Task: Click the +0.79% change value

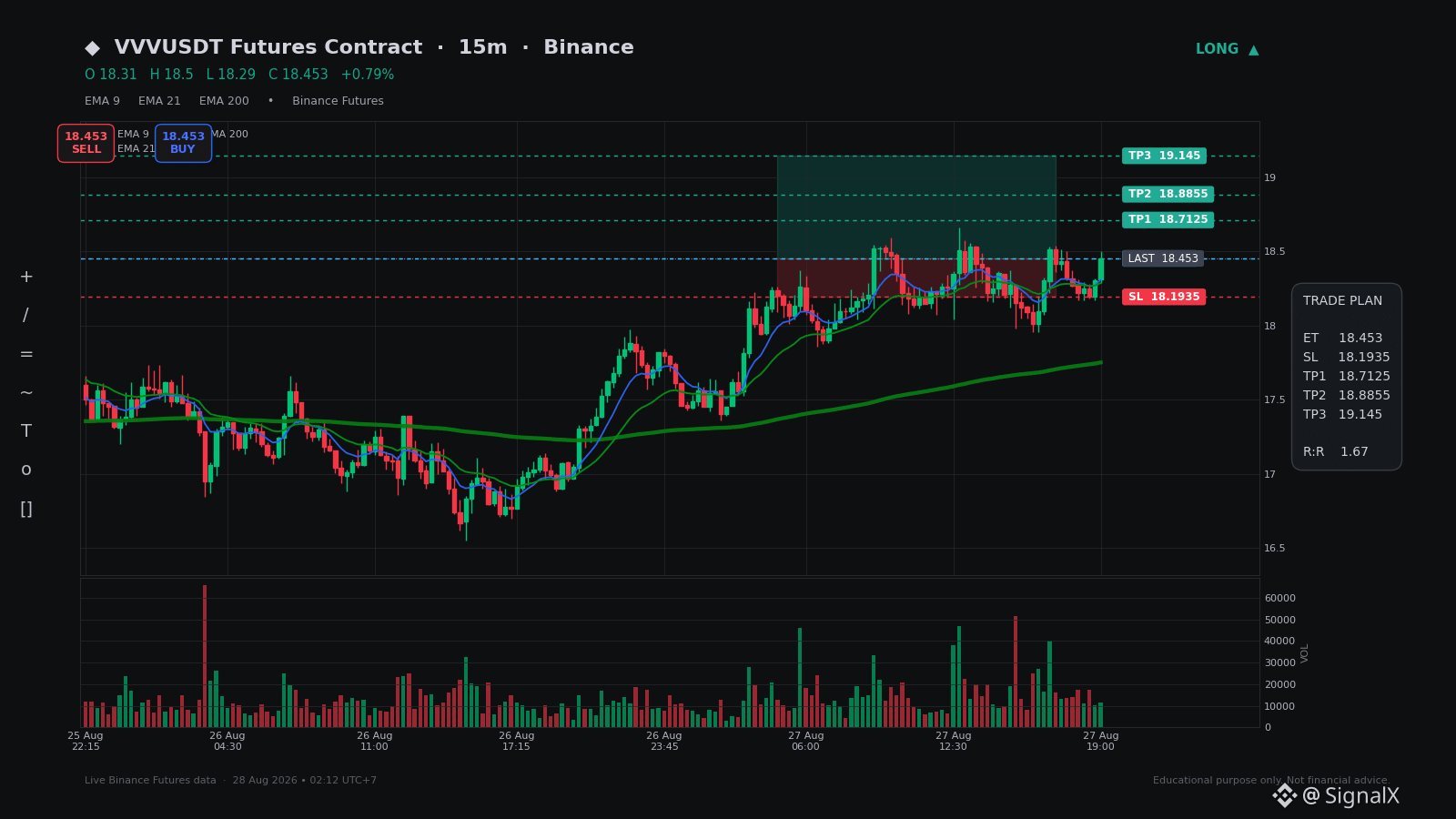Action: click(368, 75)
